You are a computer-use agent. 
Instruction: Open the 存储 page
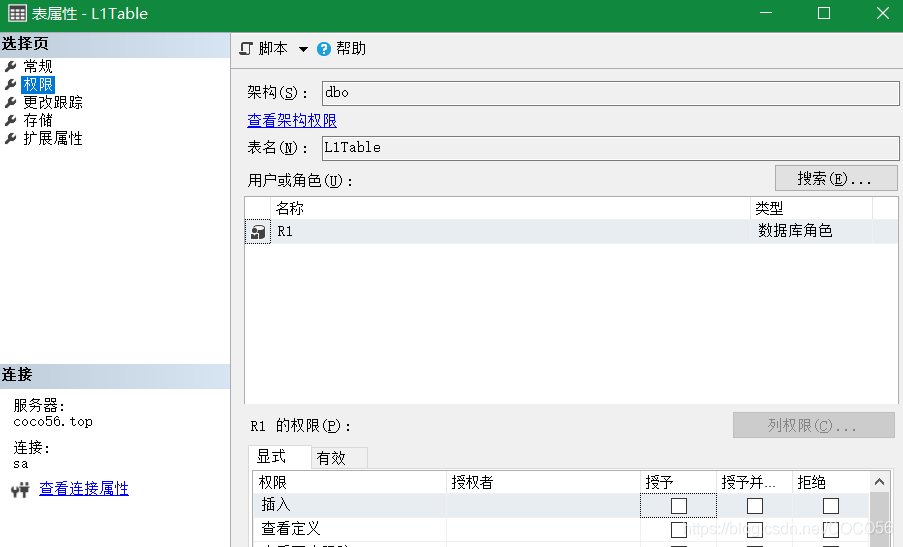pyautogui.click(x=38, y=120)
